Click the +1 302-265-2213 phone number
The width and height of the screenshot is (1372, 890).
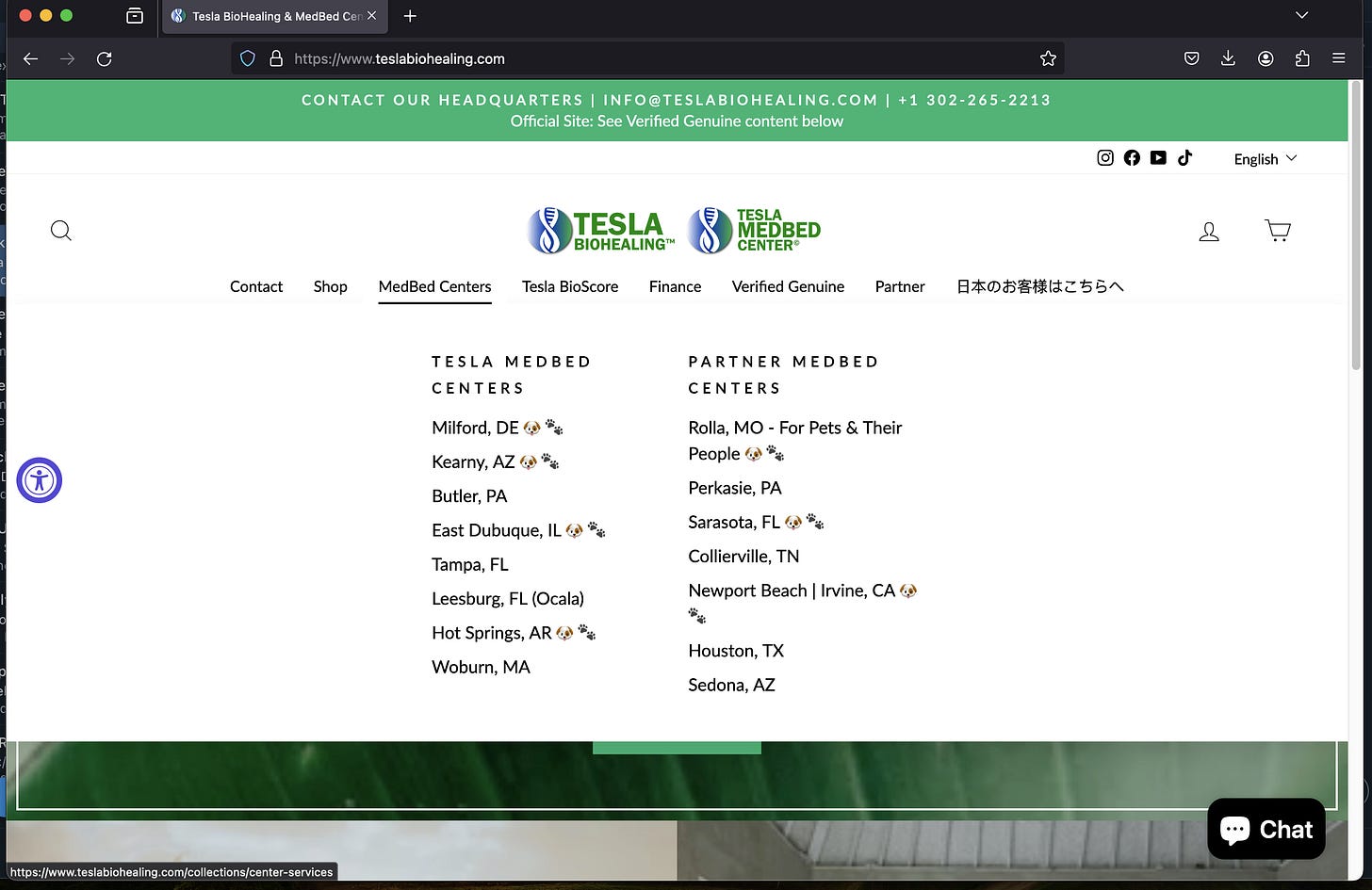point(974,100)
